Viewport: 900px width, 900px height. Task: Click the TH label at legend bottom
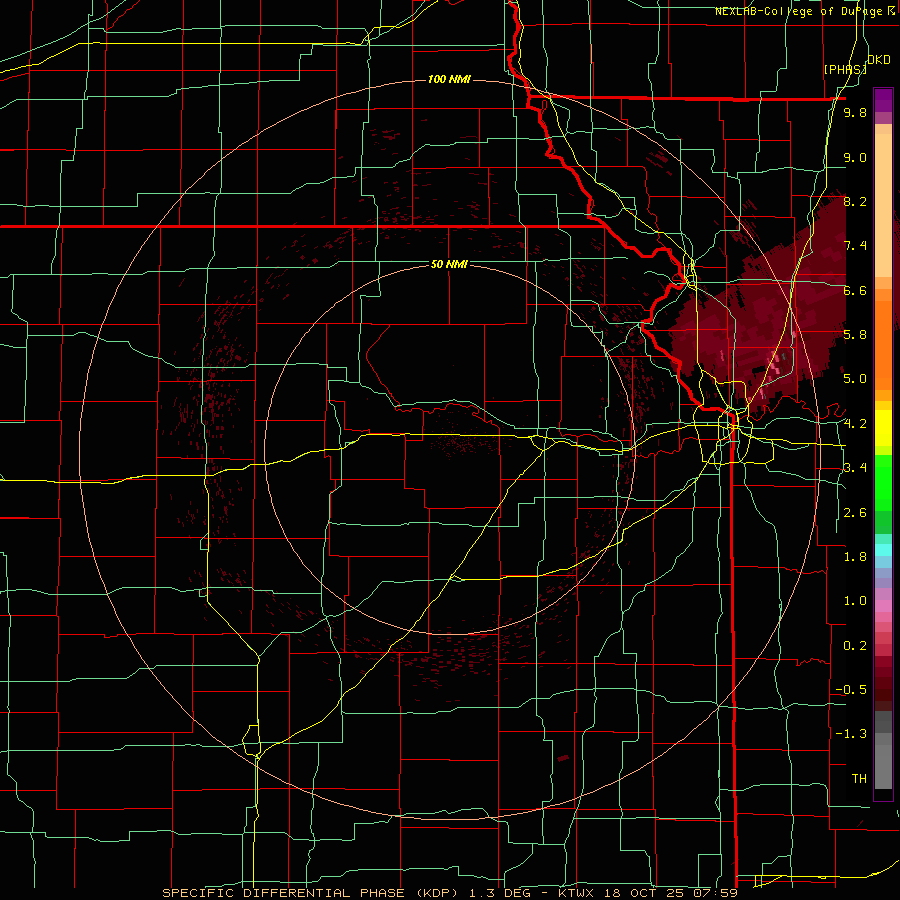859,779
